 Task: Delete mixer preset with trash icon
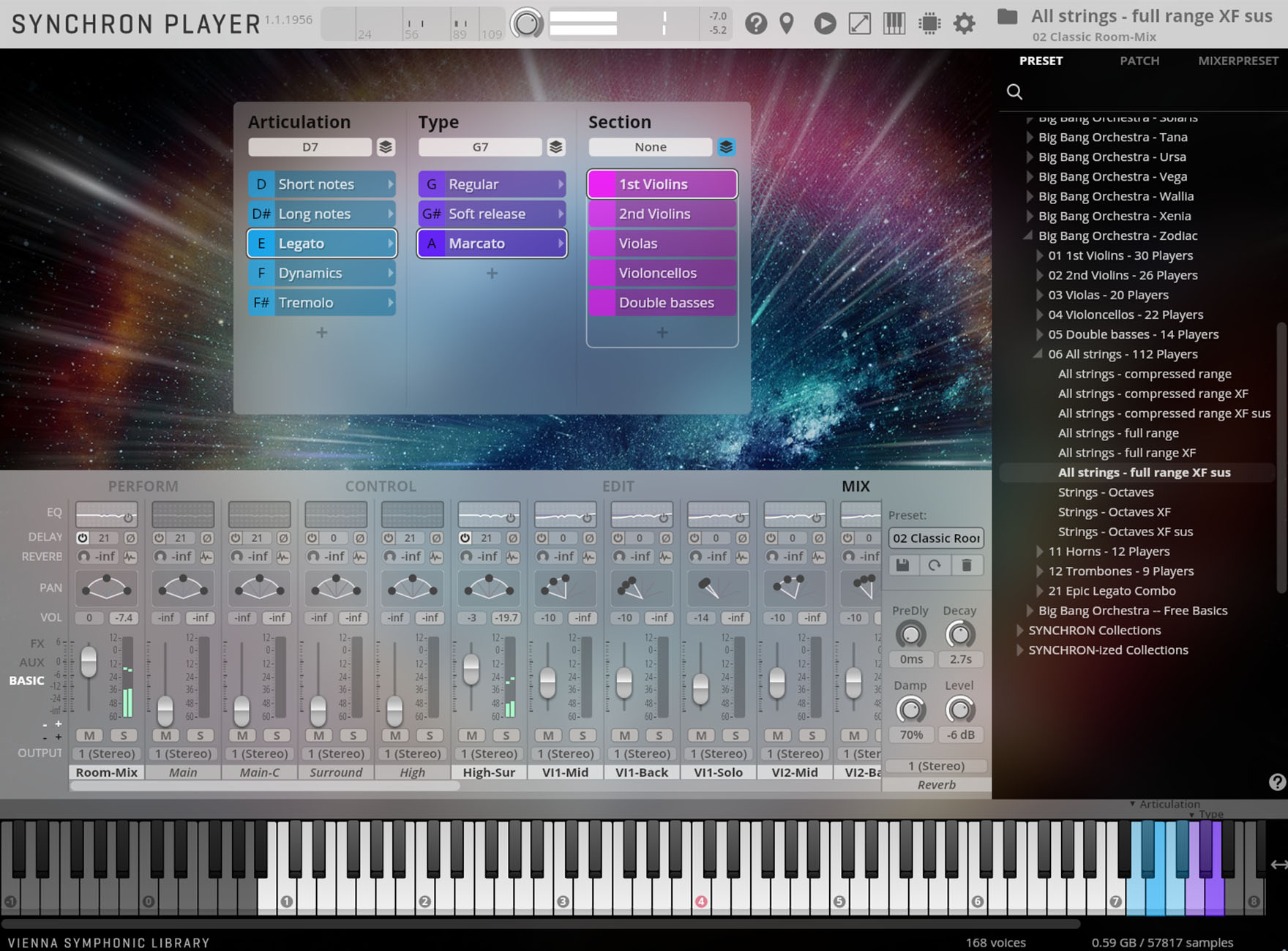pos(967,565)
